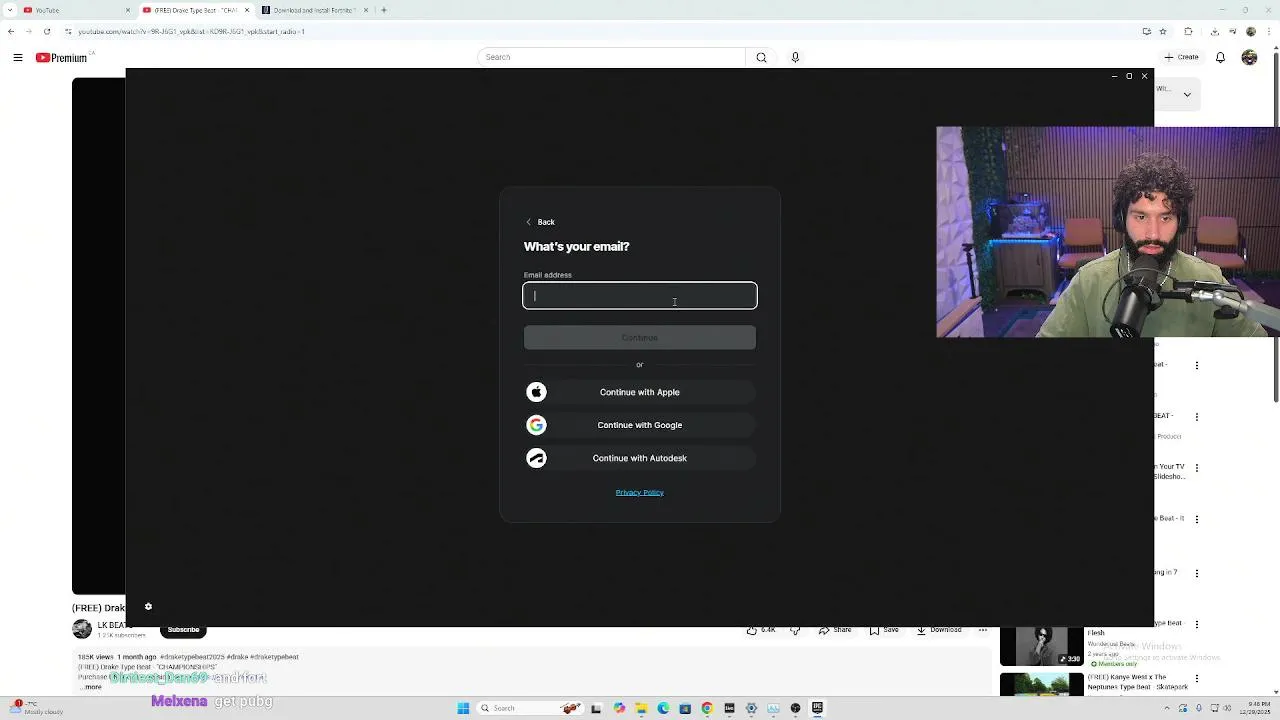Open the YouTube notifications bell
This screenshot has width=1280, height=720.
1220,57
